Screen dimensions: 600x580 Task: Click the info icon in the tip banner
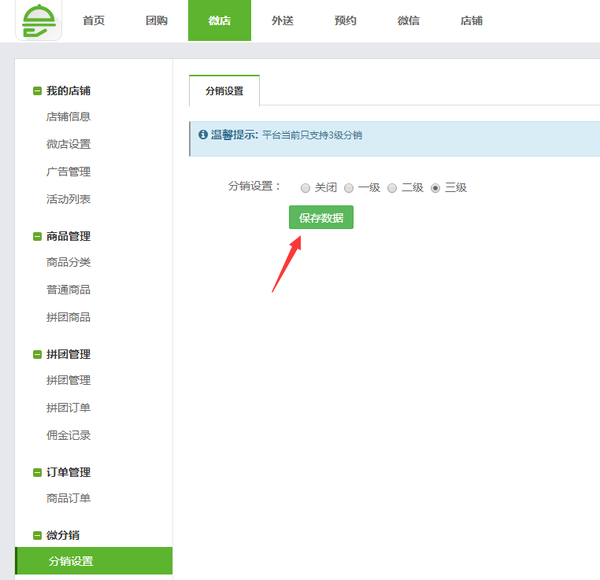click(x=203, y=134)
